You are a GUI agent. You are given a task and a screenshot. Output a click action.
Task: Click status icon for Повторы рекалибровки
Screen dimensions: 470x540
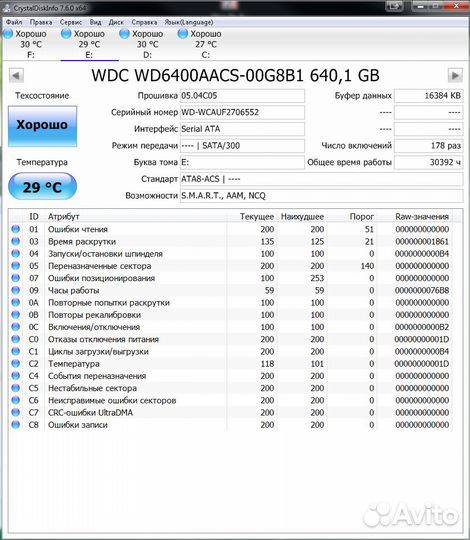tap(15, 314)
